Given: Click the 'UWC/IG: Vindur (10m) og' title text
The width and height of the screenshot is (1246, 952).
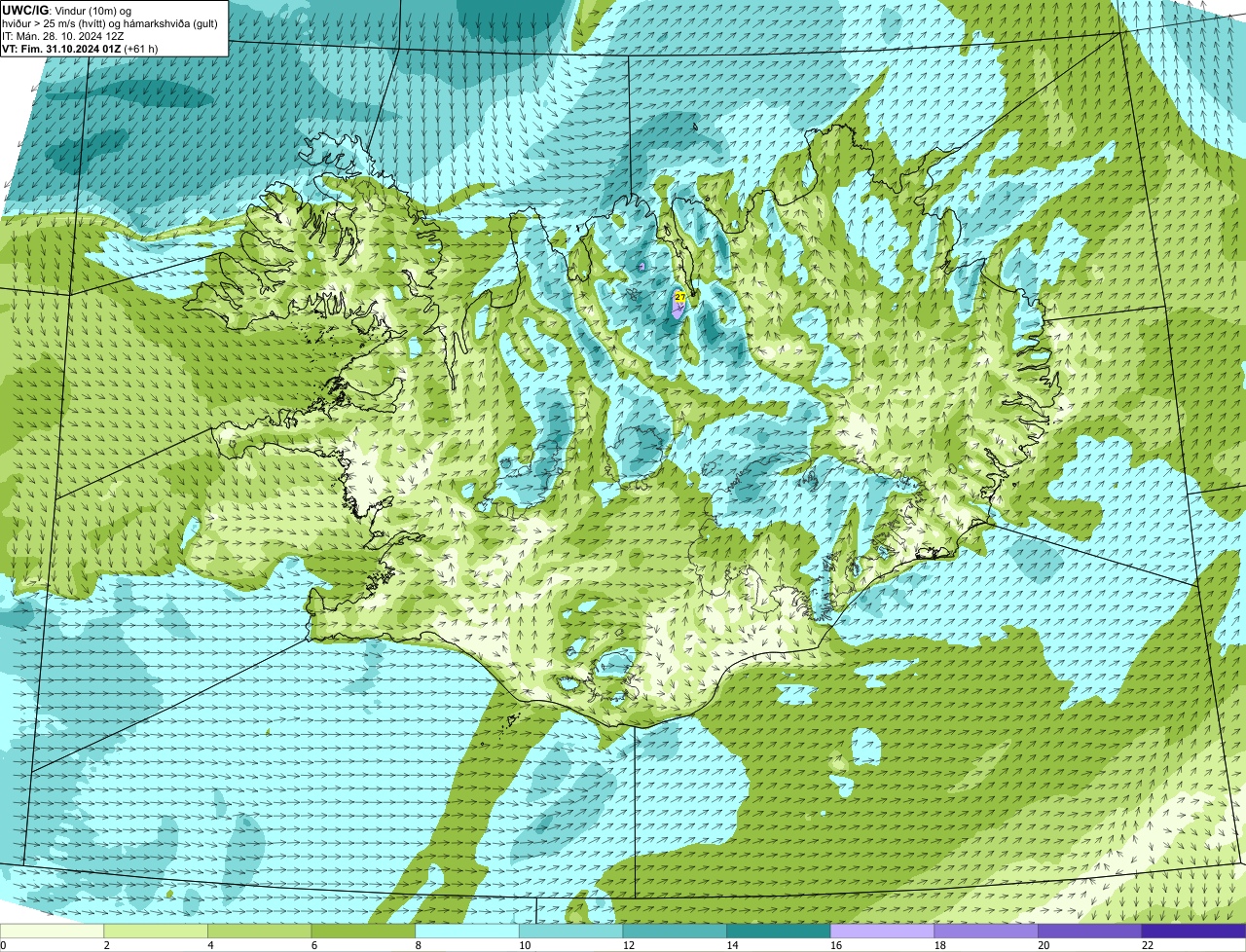Looking at the screenshot, I should pyautogui.click(x=67, y=10).
